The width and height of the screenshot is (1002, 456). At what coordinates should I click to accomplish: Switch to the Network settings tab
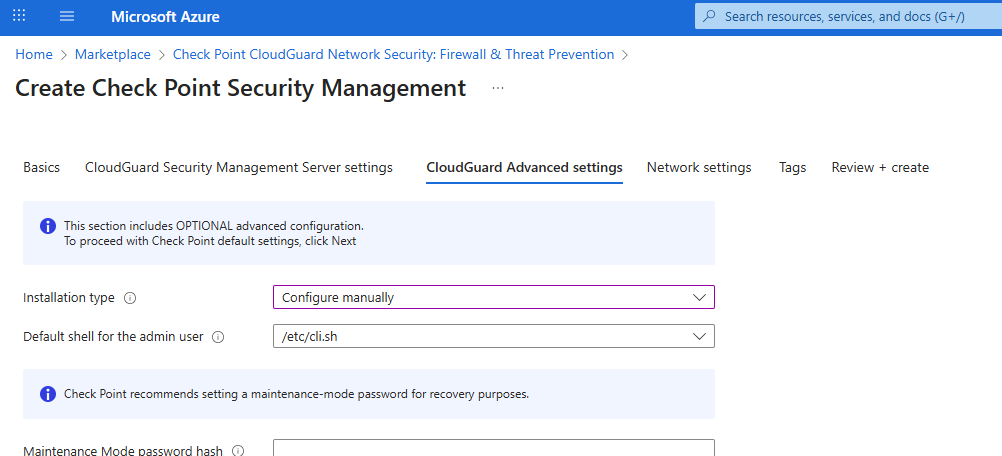coord(699,167)
